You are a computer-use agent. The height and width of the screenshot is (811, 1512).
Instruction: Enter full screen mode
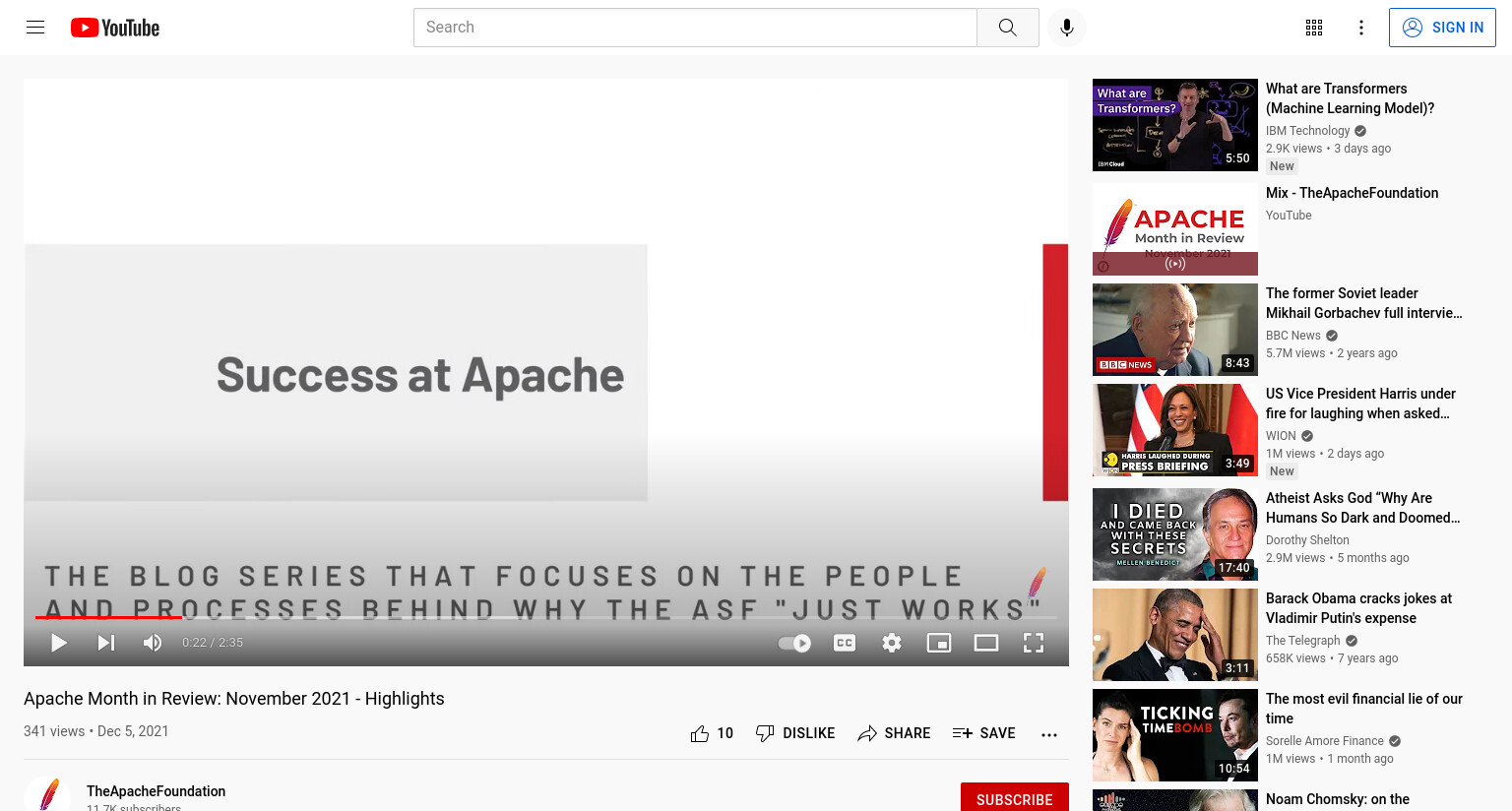pyautogui.click(x=1034, y=643)
